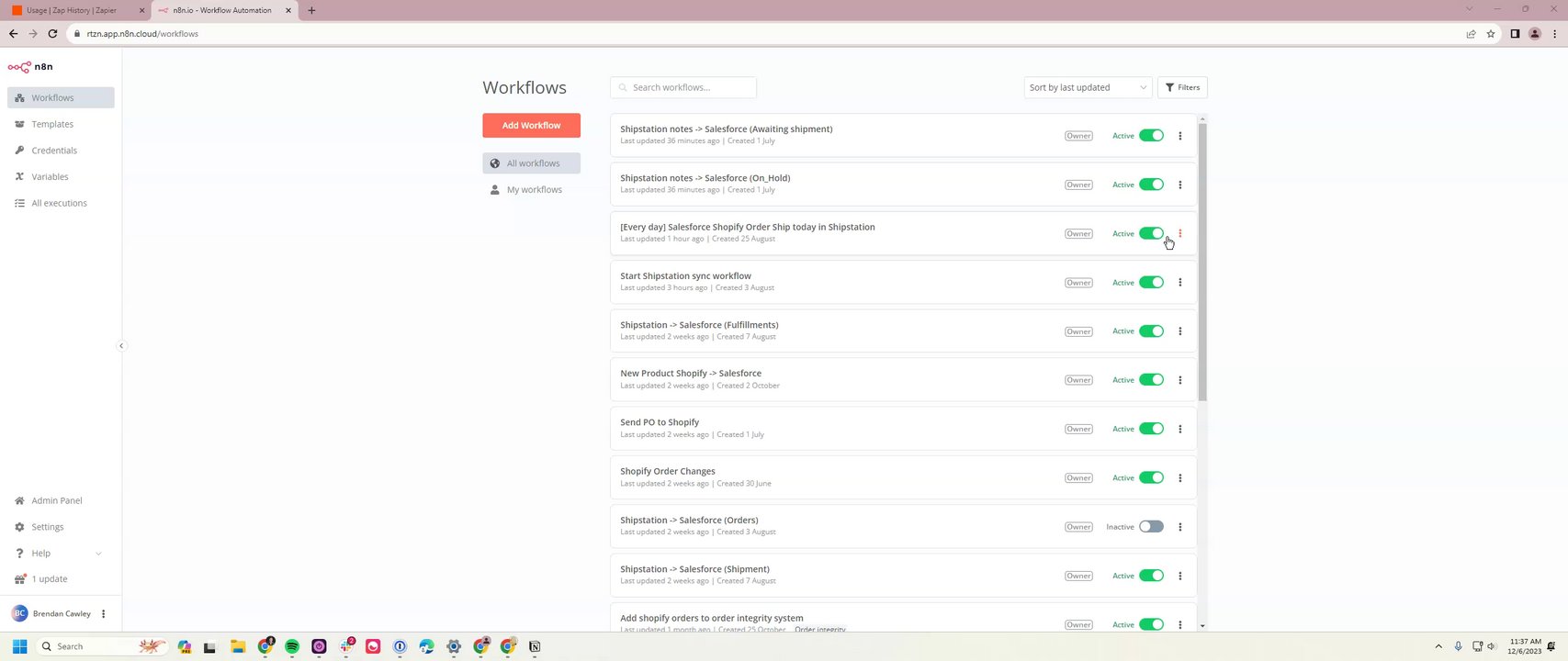Open actions menu for Awaiting shipment workflow

1180,136
